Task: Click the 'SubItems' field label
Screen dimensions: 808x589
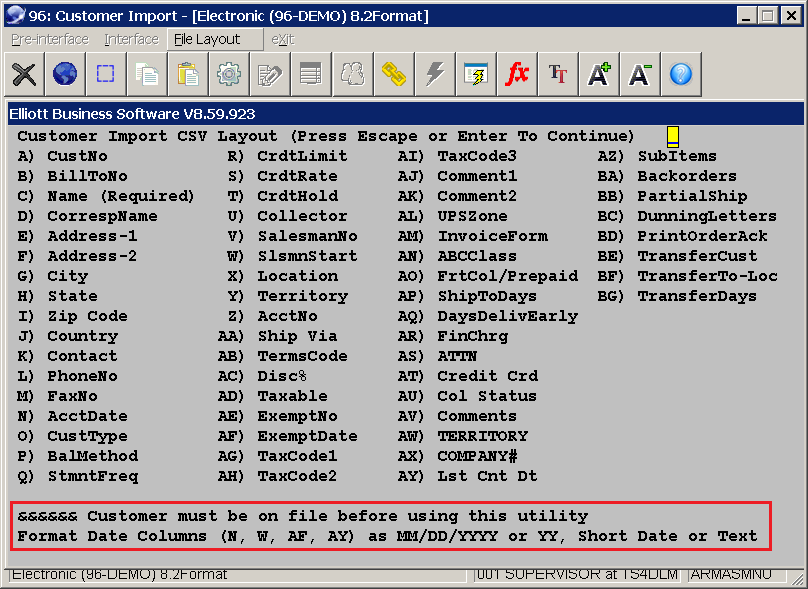Action: click(x=677, y=156)
